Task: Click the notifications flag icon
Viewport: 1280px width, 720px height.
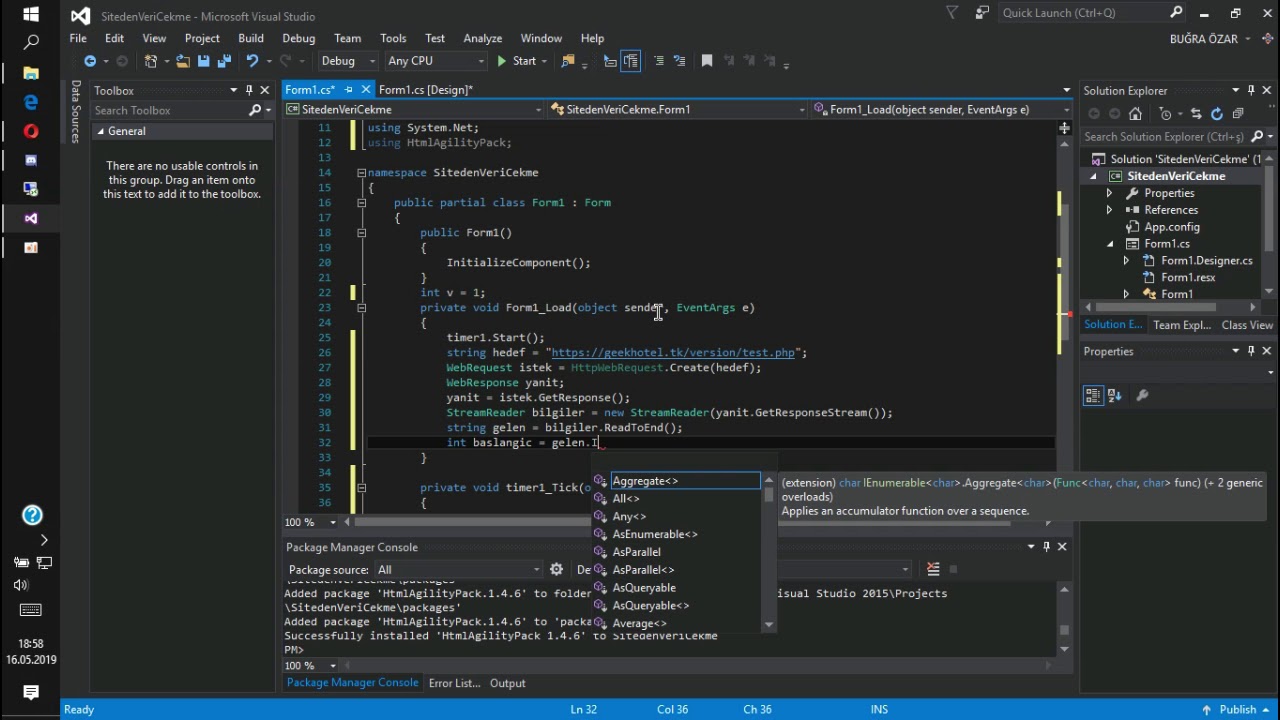Action: coord(950,13)
